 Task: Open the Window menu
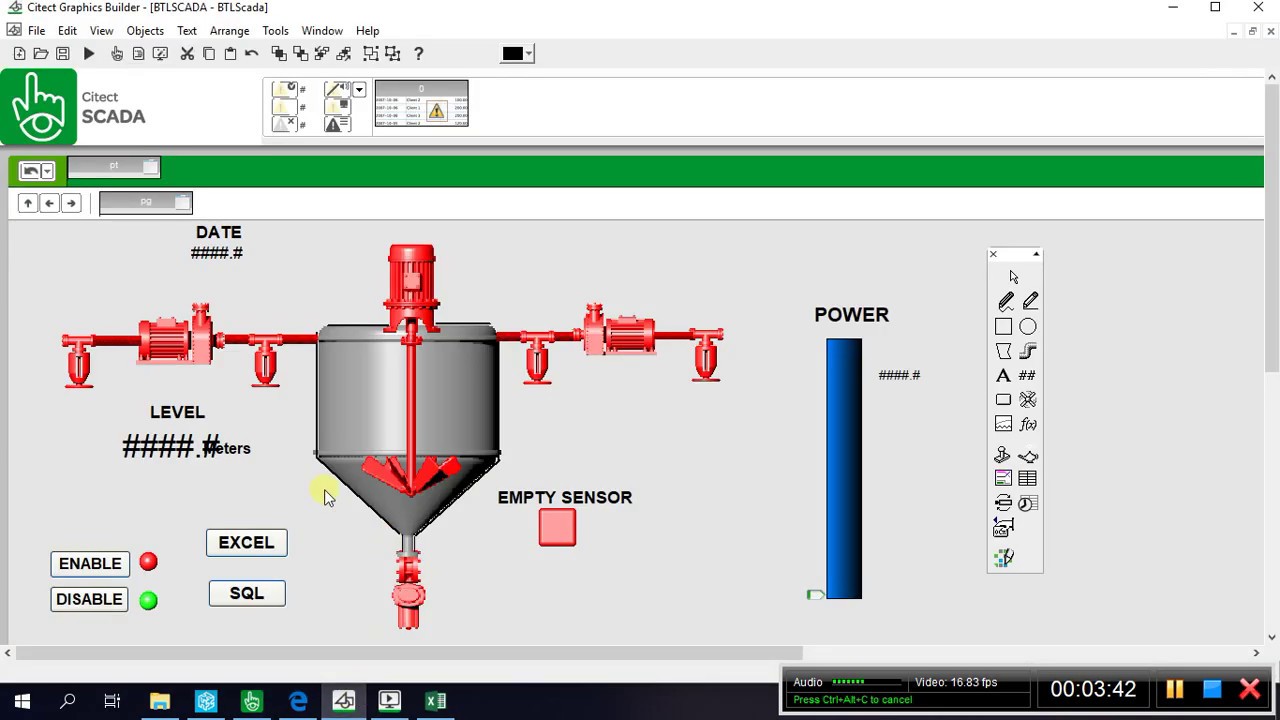click(322, 31)
